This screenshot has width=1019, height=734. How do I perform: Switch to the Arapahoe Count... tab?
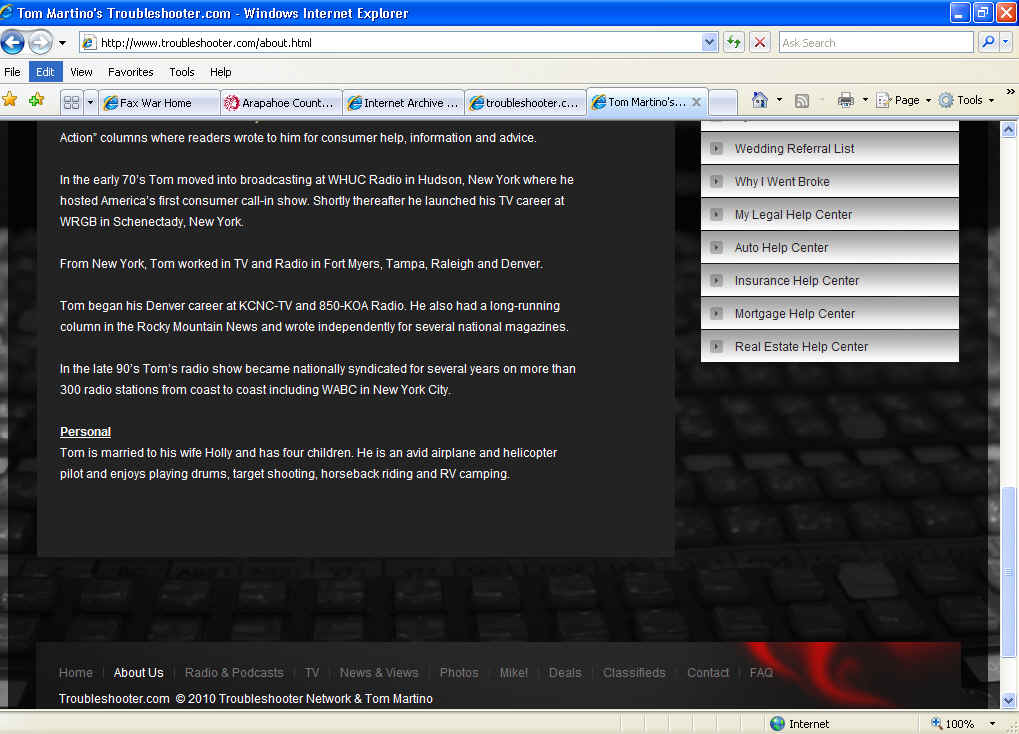(281, 103)
